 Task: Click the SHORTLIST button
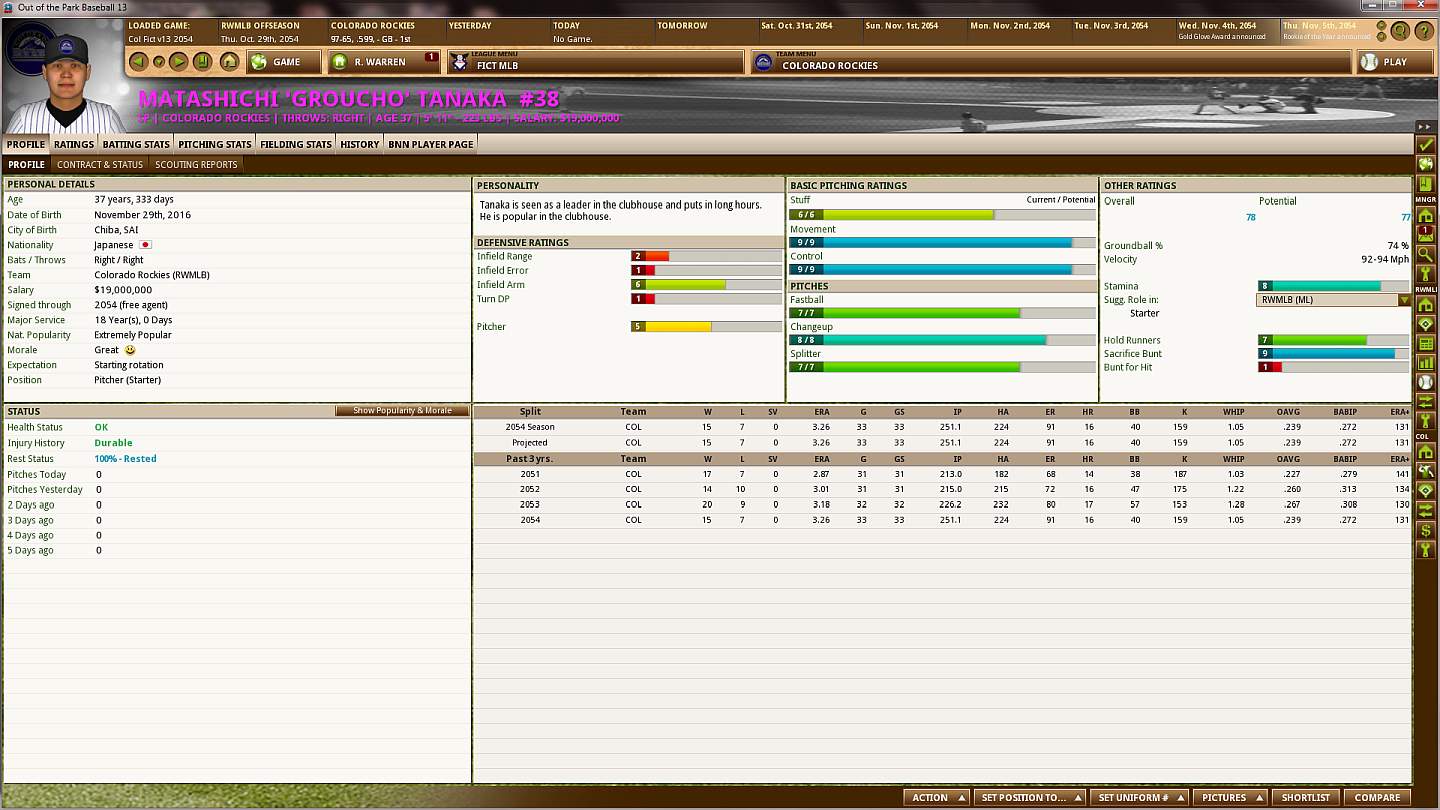click(x=1306, y=797)
